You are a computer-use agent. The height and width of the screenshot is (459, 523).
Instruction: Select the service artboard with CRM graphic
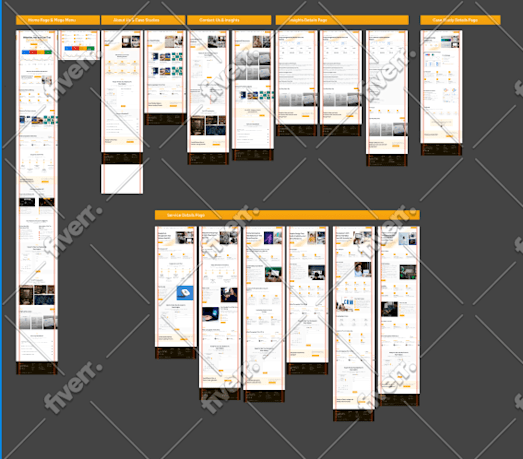(354, 324)
